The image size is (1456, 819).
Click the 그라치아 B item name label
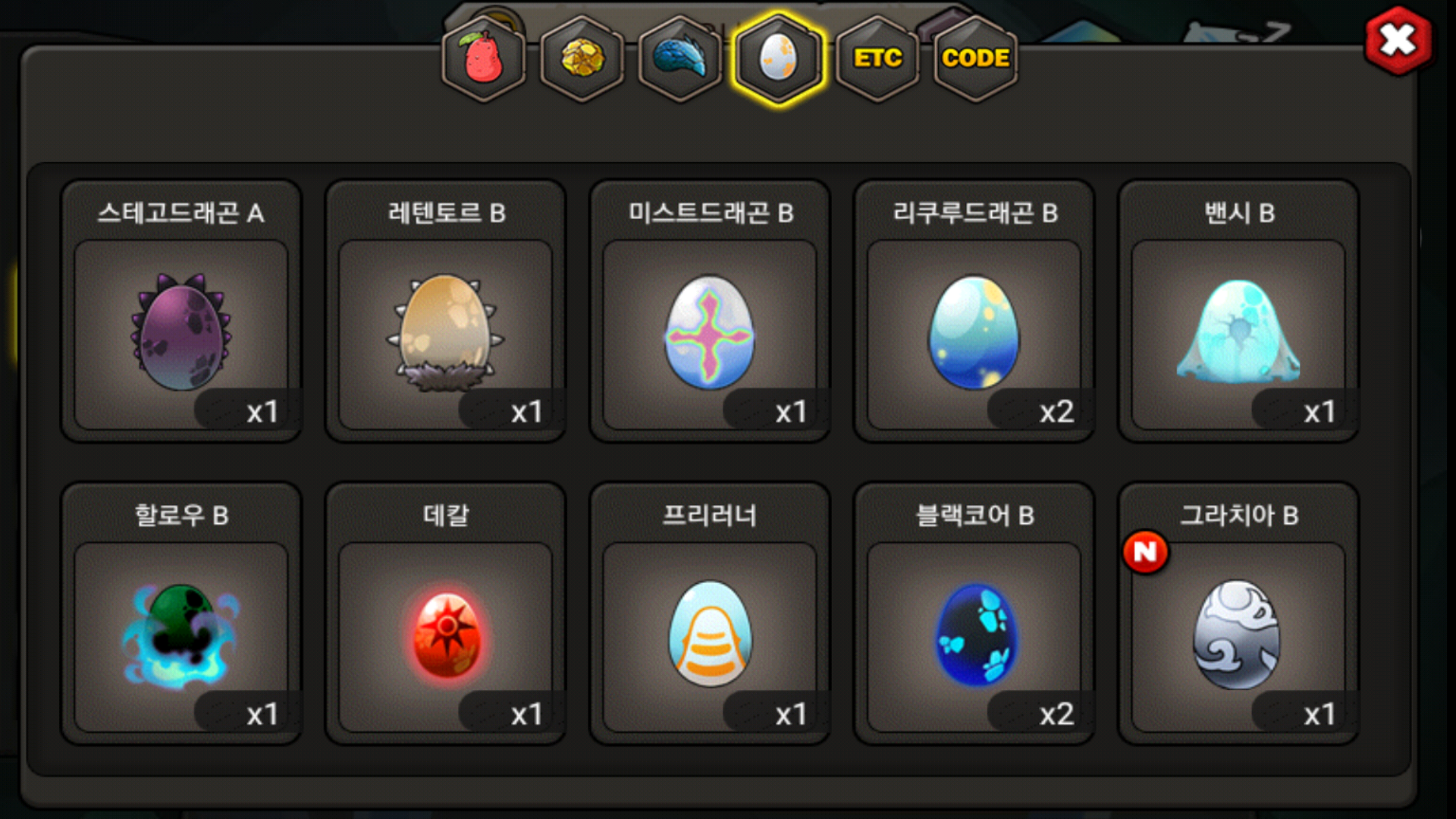[x=1239, y=516]
